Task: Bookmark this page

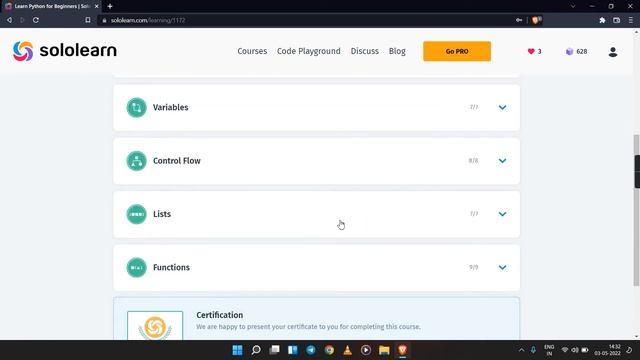Action: pos(88,20)
